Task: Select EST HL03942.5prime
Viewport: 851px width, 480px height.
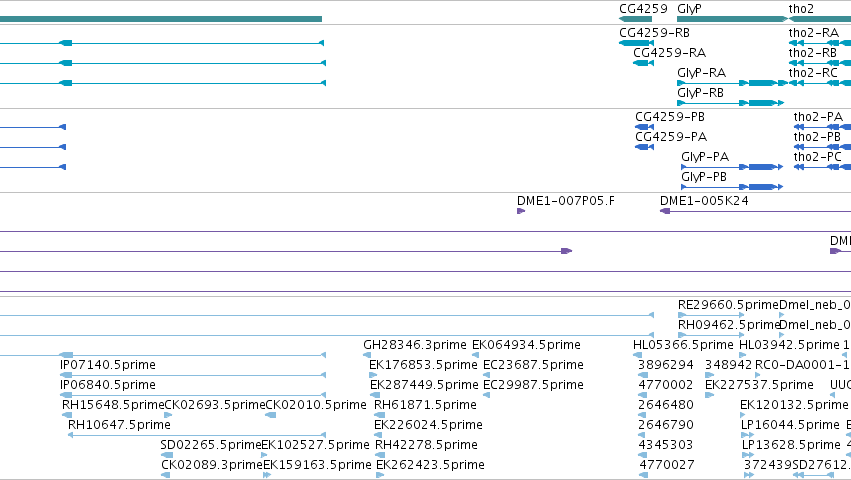Action: click(x=790, y=345)
